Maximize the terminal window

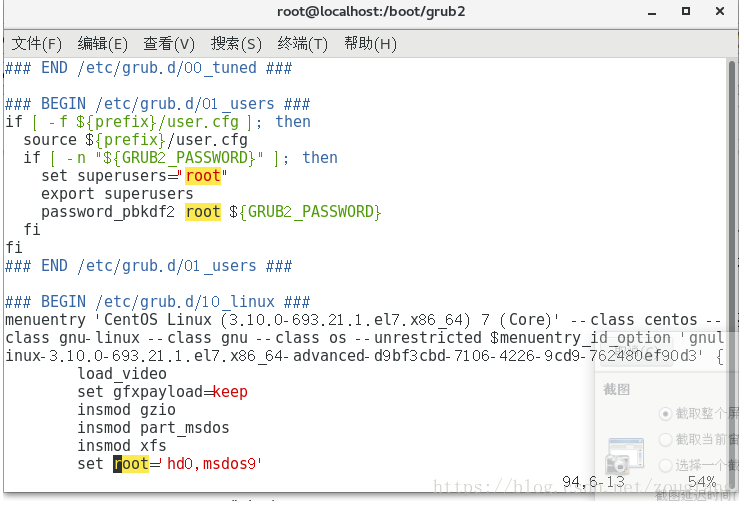(x=686, y=11)
